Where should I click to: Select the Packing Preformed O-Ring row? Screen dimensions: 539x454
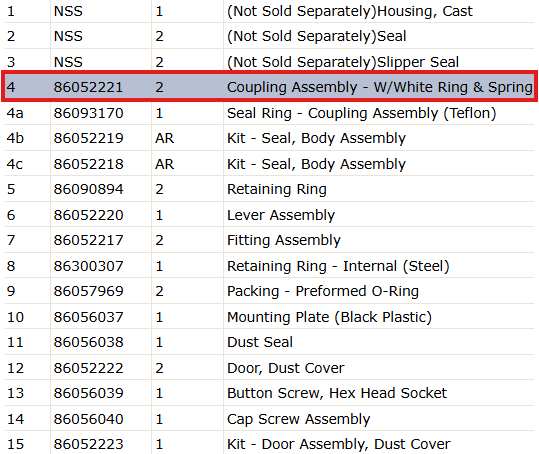coord(270,291)
